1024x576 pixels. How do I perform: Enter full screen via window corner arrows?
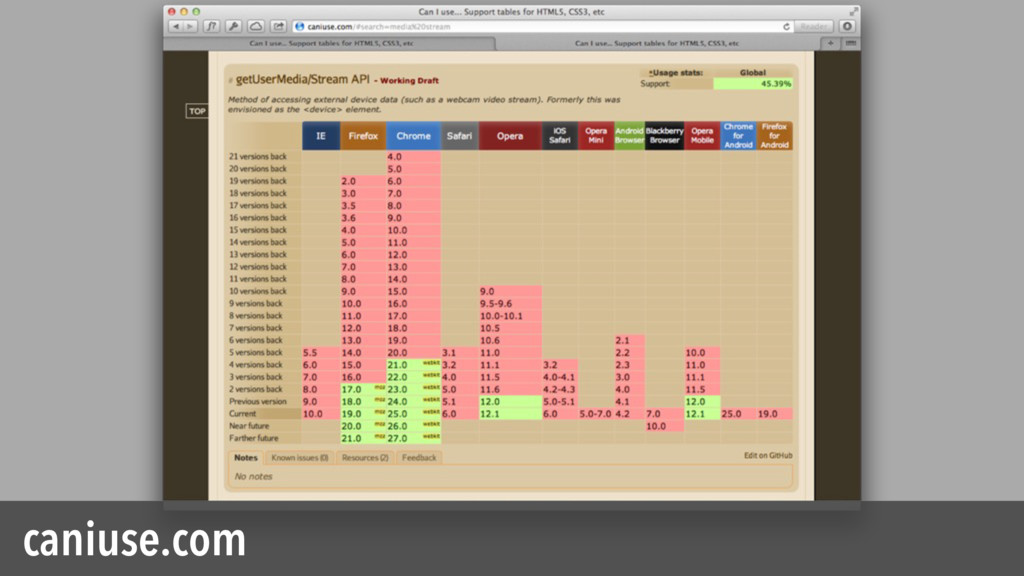pos(853,12)
